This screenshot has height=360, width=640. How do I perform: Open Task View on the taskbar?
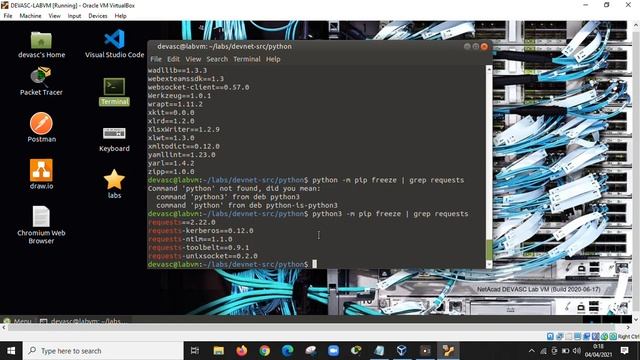tap(195, 351)
